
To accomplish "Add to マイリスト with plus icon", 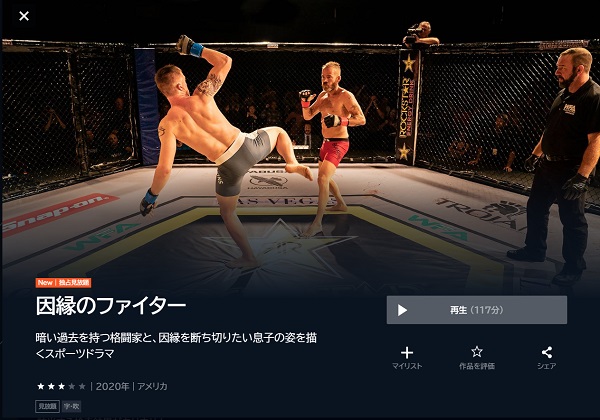I will (407, 353).
